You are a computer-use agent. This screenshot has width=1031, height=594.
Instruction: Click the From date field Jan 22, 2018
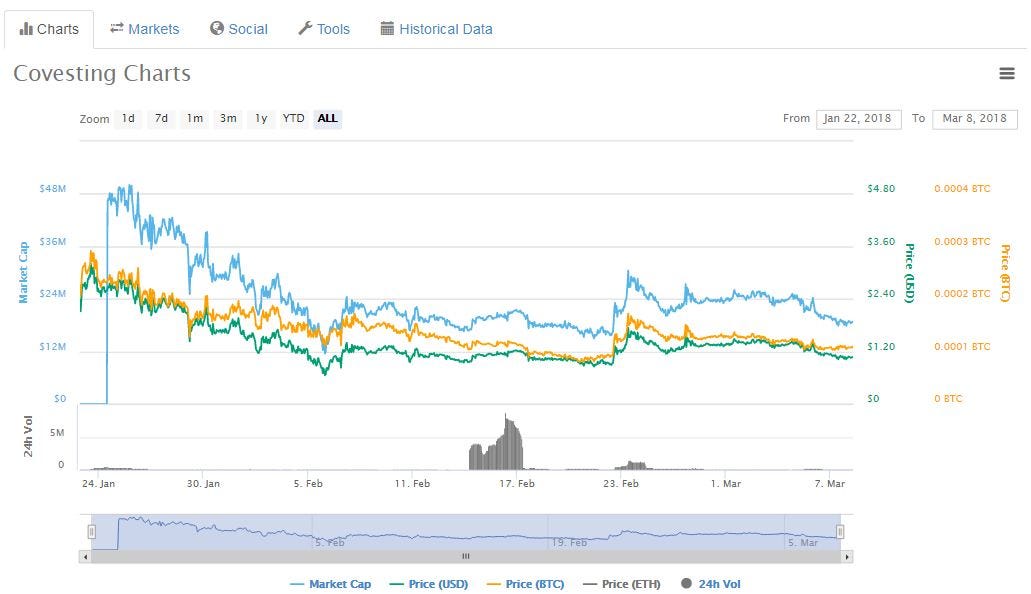[x=858, y=118]
